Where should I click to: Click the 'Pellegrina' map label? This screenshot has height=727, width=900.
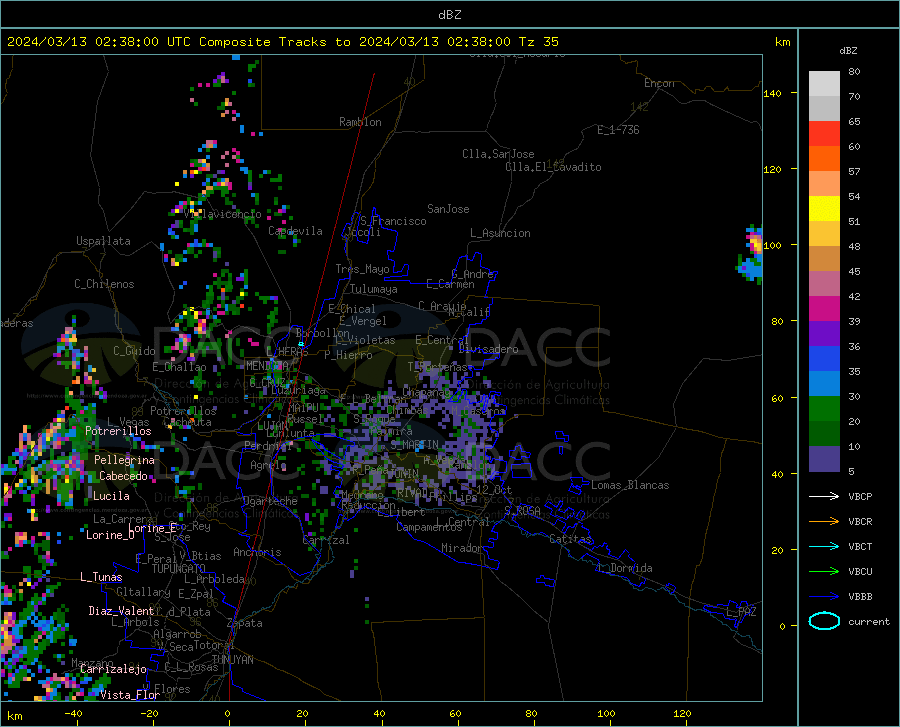pyautogui.click(x=124, y=460)
